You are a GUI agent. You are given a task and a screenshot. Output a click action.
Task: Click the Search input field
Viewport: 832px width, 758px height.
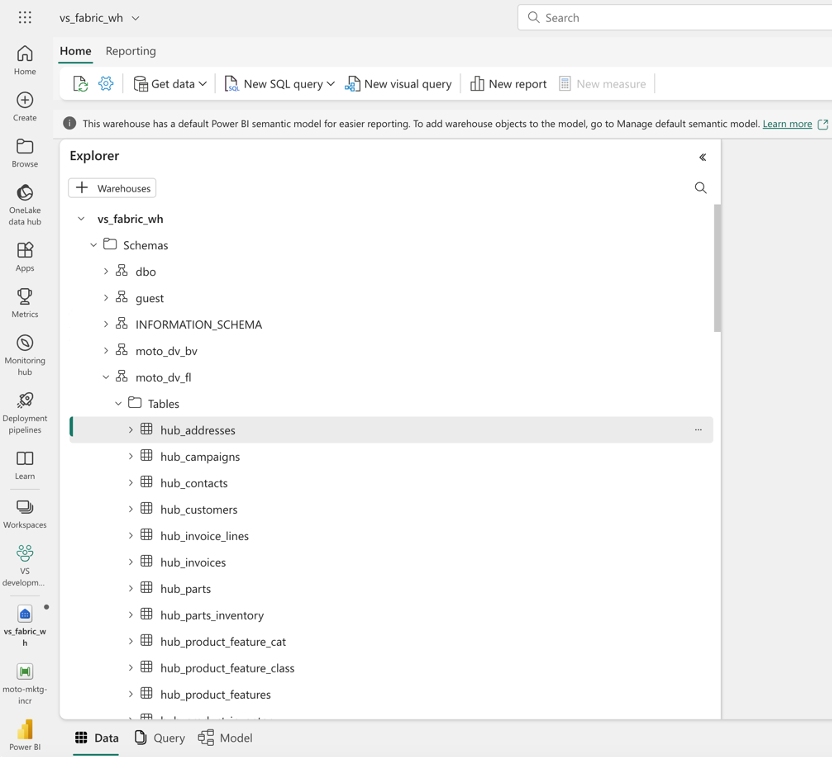pos(680,18)
